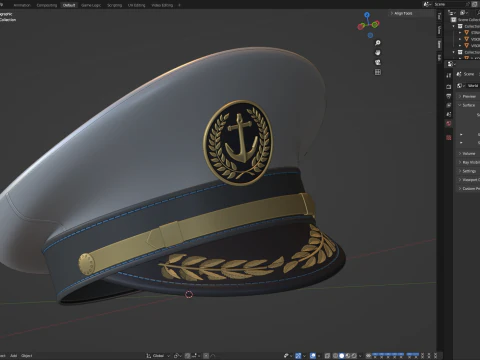Select the Default workspace tab

pyautogui.click(x=69, y=5)
